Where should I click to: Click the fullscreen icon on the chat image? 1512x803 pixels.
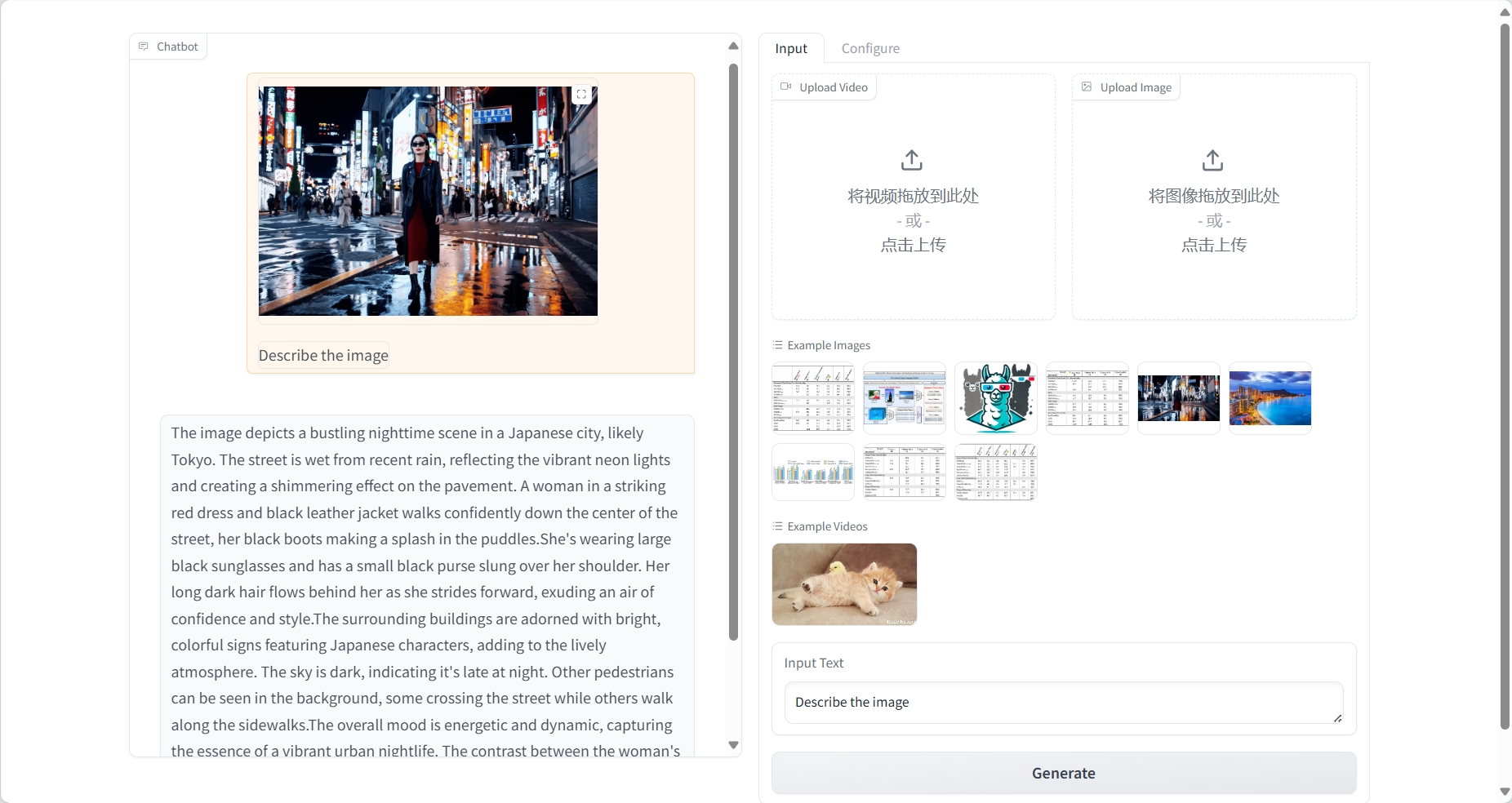coord(581,95)
